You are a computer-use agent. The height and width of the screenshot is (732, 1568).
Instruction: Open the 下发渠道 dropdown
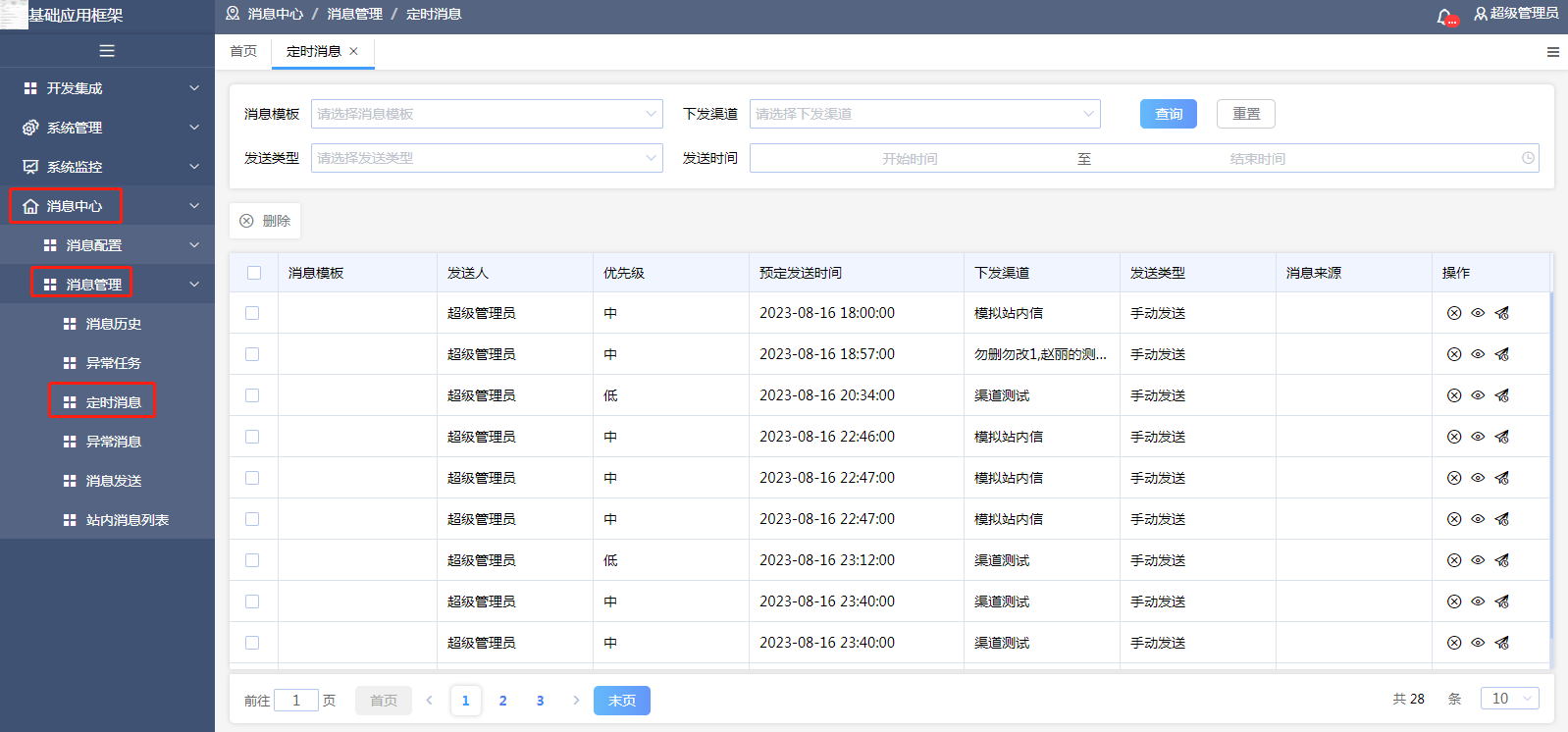coord(925,114)
